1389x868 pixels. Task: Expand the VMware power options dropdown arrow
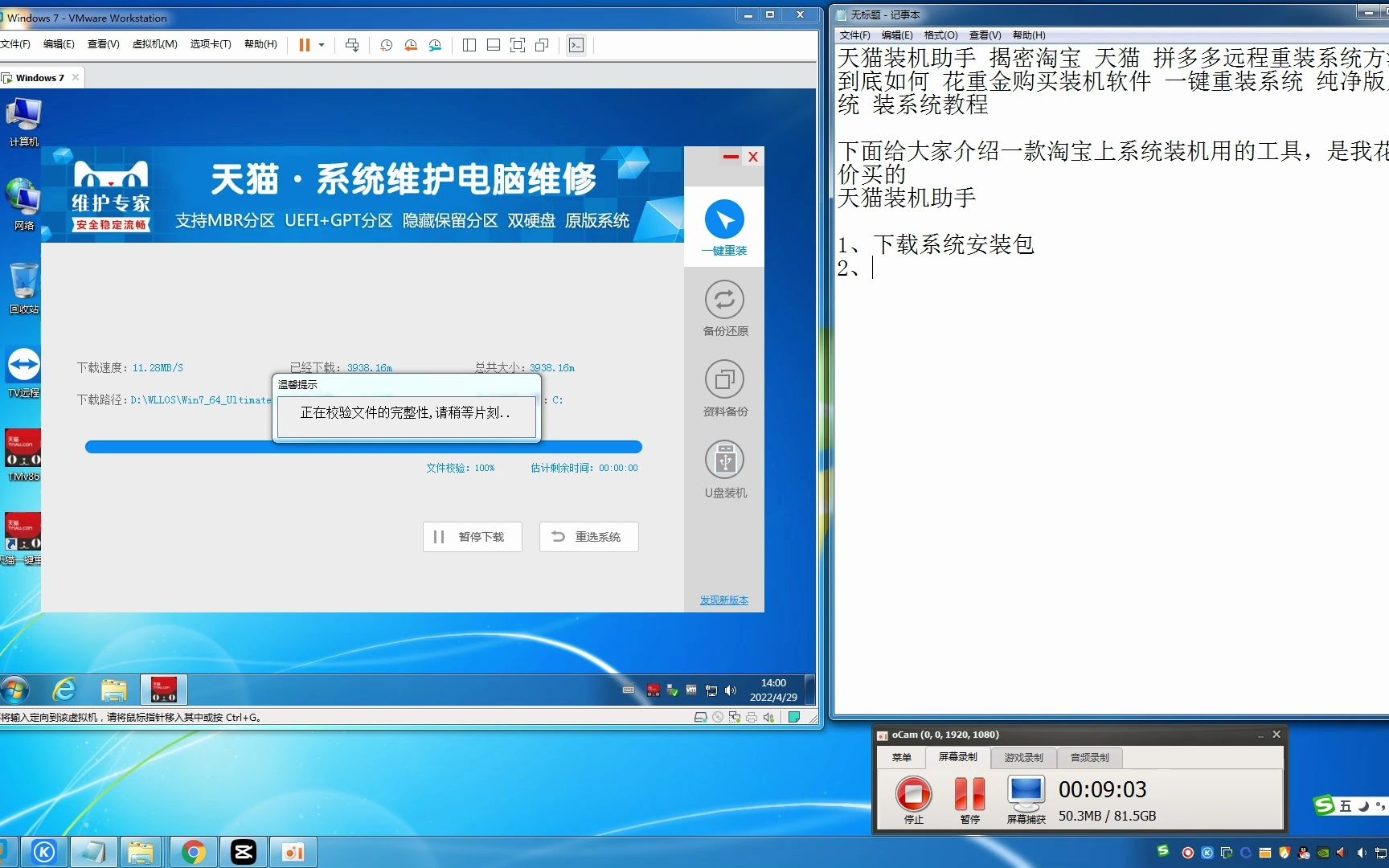pyautogui.click(x=322, y=45)
